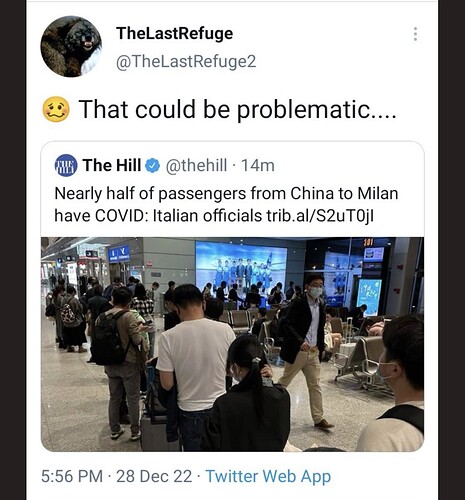
Task: Click the 5:56 PM tweet time
Action: (72, 476)
